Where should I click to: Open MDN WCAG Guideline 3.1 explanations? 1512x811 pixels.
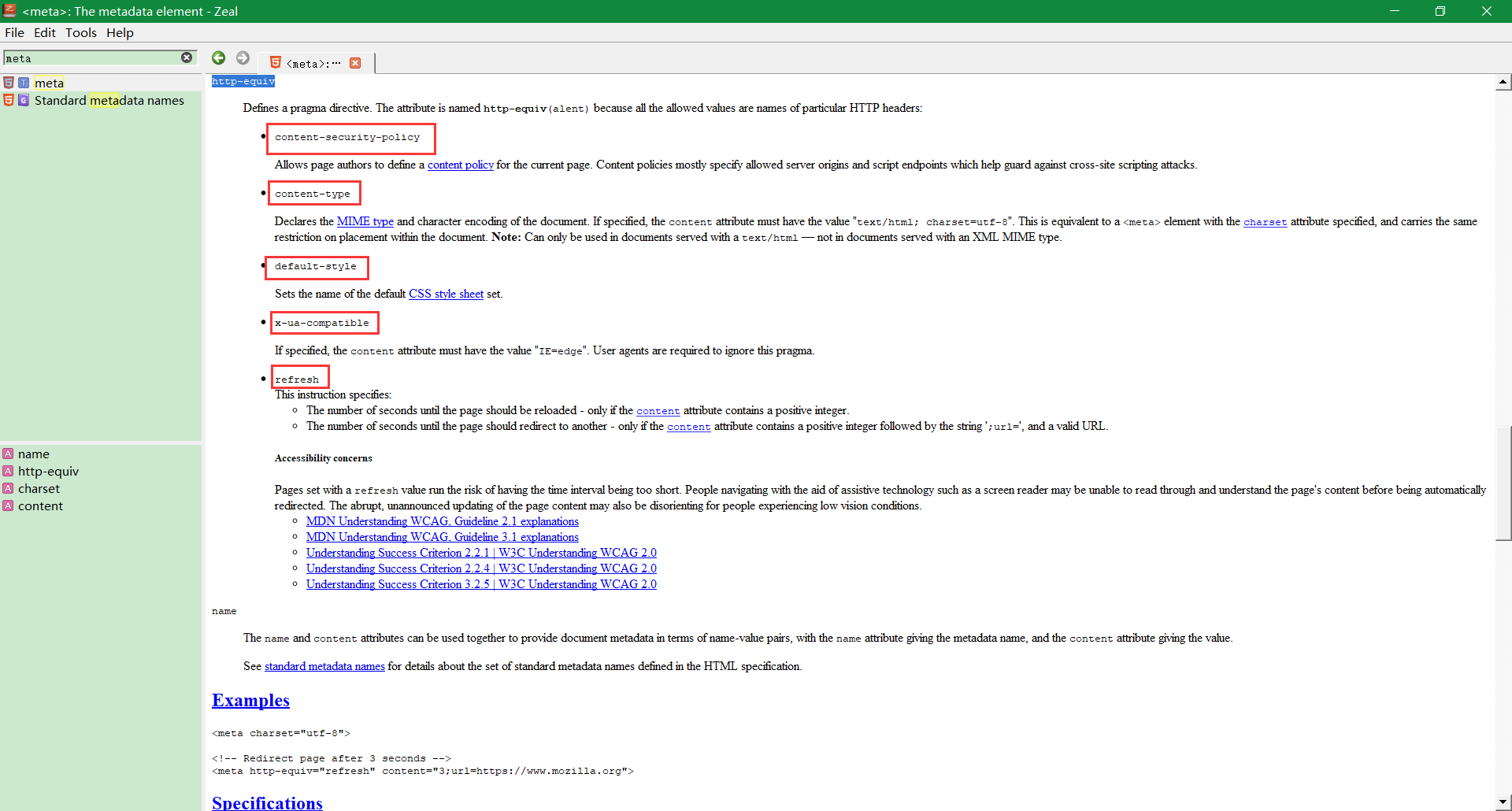coord(443,537)
